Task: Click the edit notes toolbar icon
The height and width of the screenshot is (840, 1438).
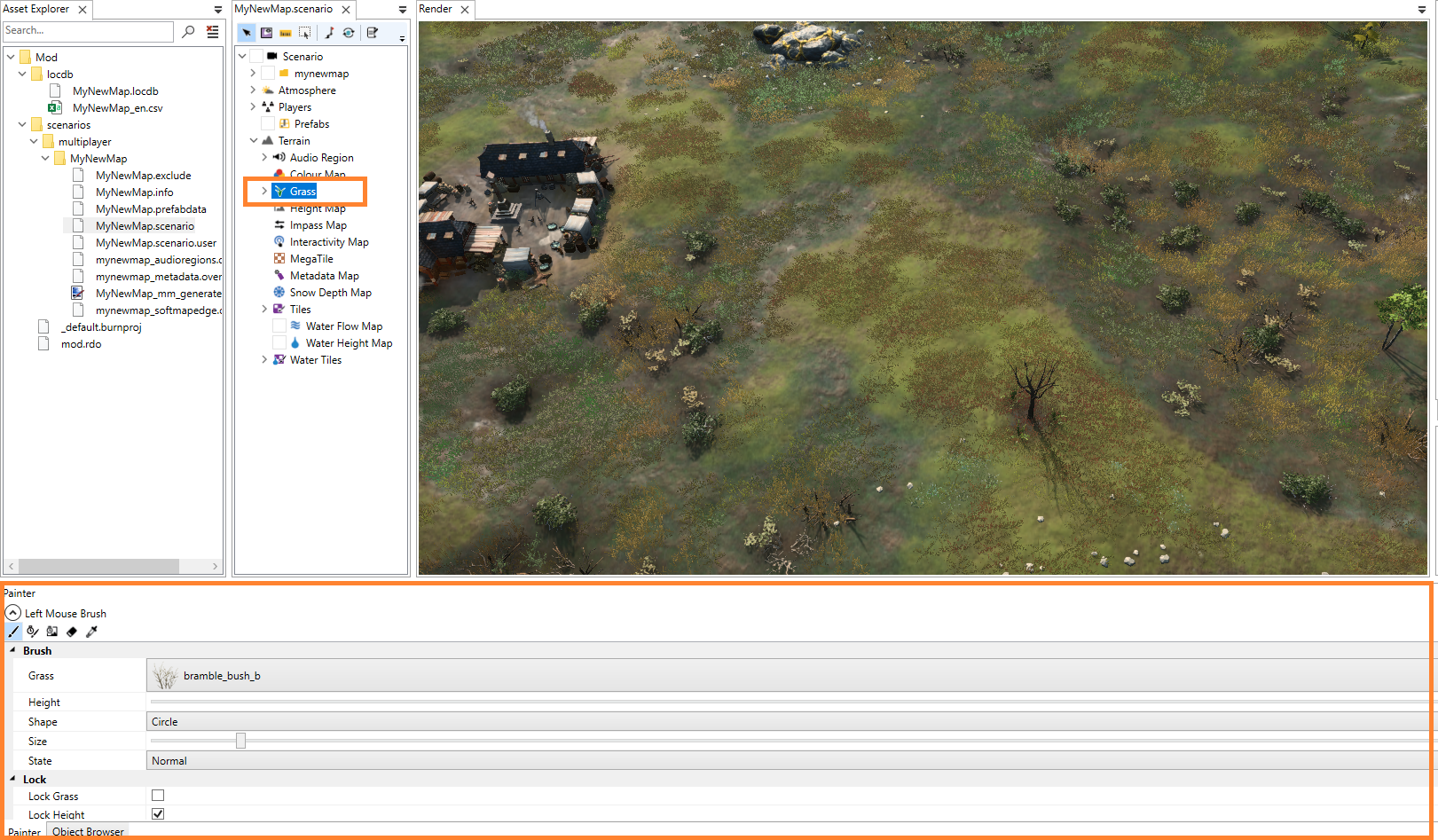Action: [373, 33]
